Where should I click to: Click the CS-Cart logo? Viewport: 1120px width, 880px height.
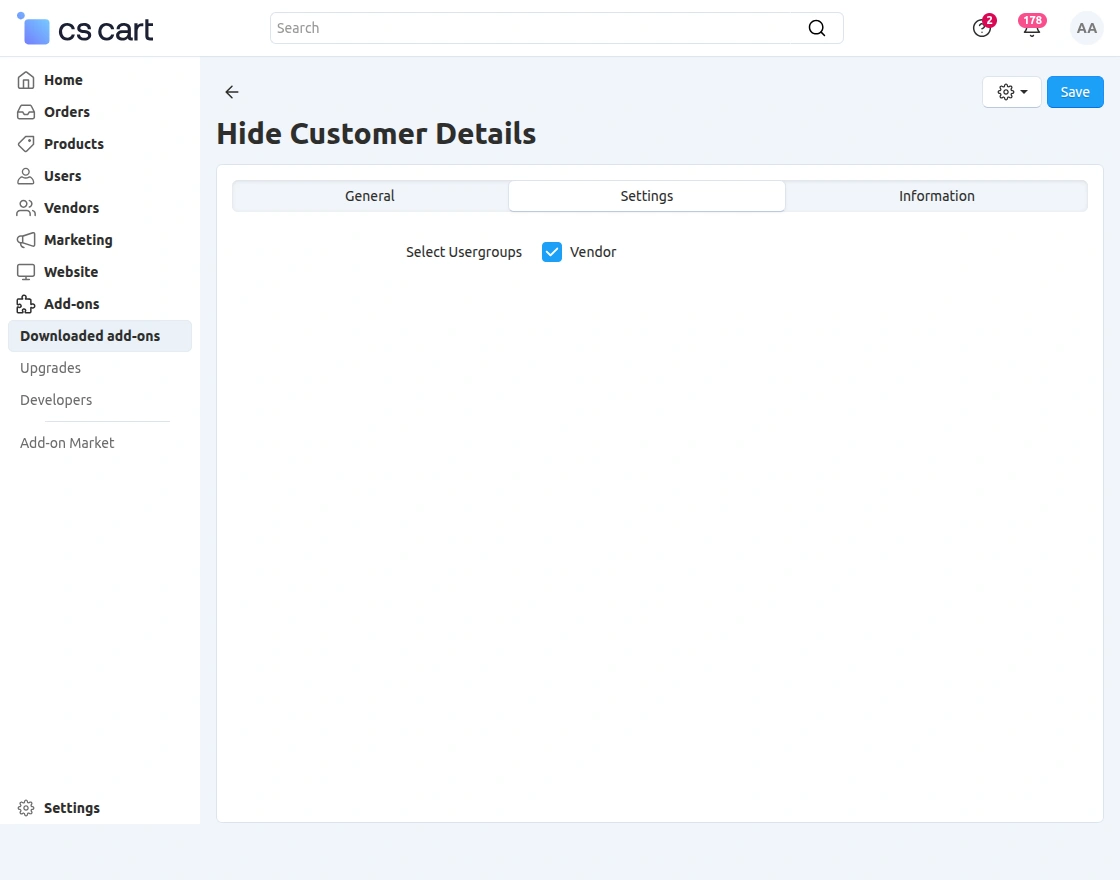(86, 29)
